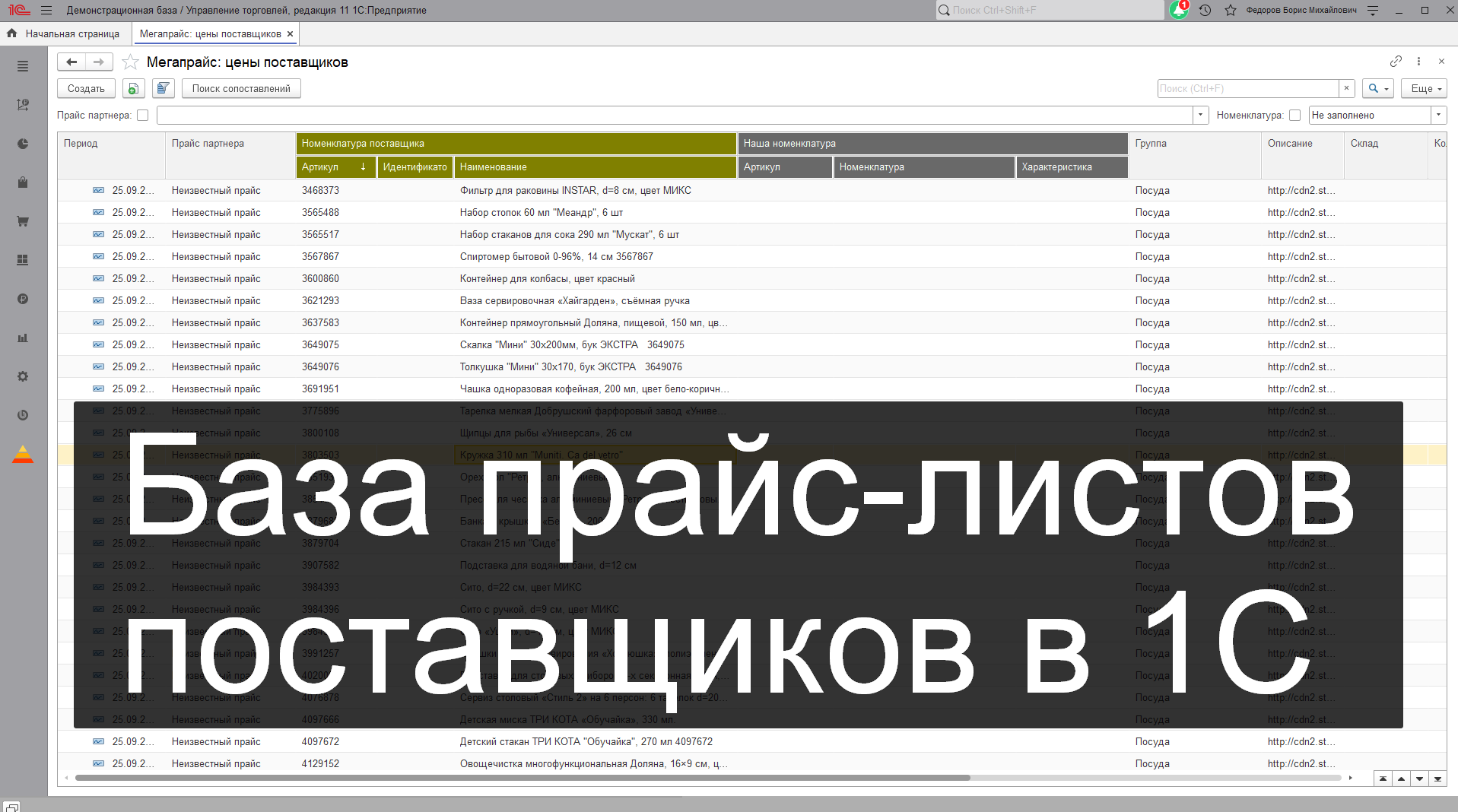Image resolution: width=1458 pixels, height=812 pixels.
Task: Click the bar chart reports icon in sidebar
Action: 22,338
